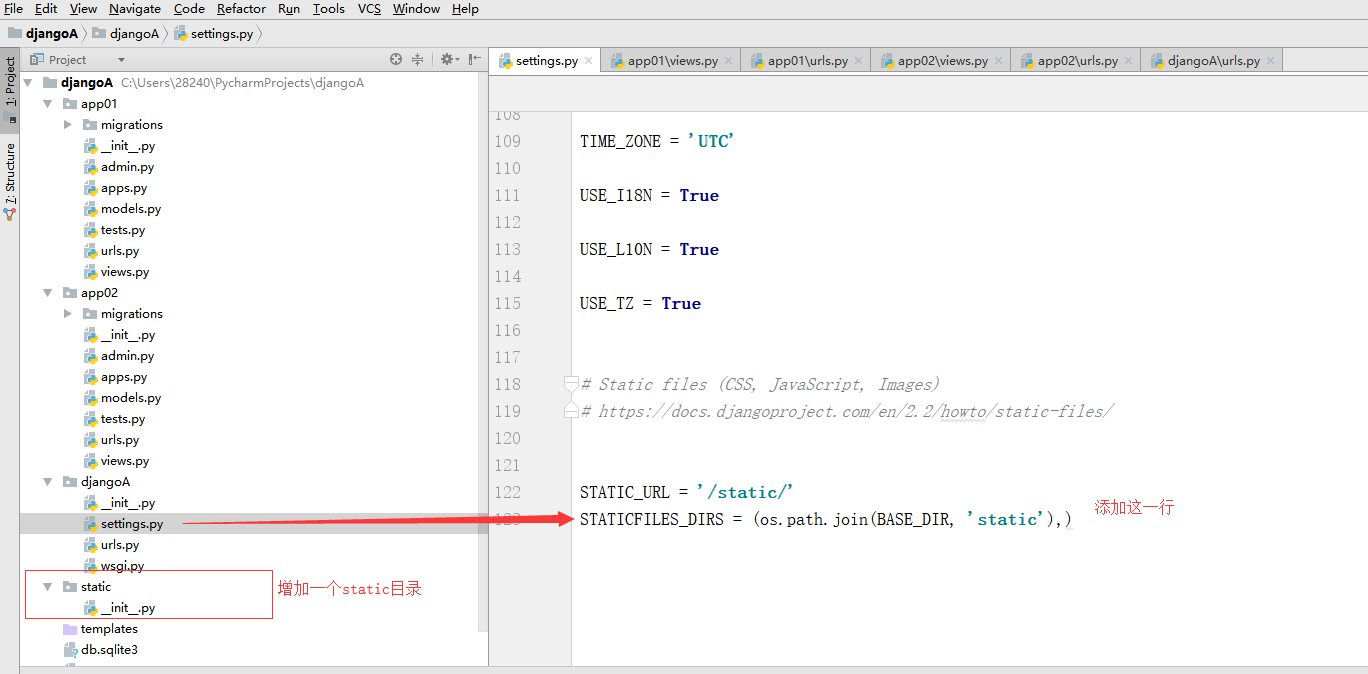Select admin.py under app02
The image size is (1368, 674).
click(127, 356)
